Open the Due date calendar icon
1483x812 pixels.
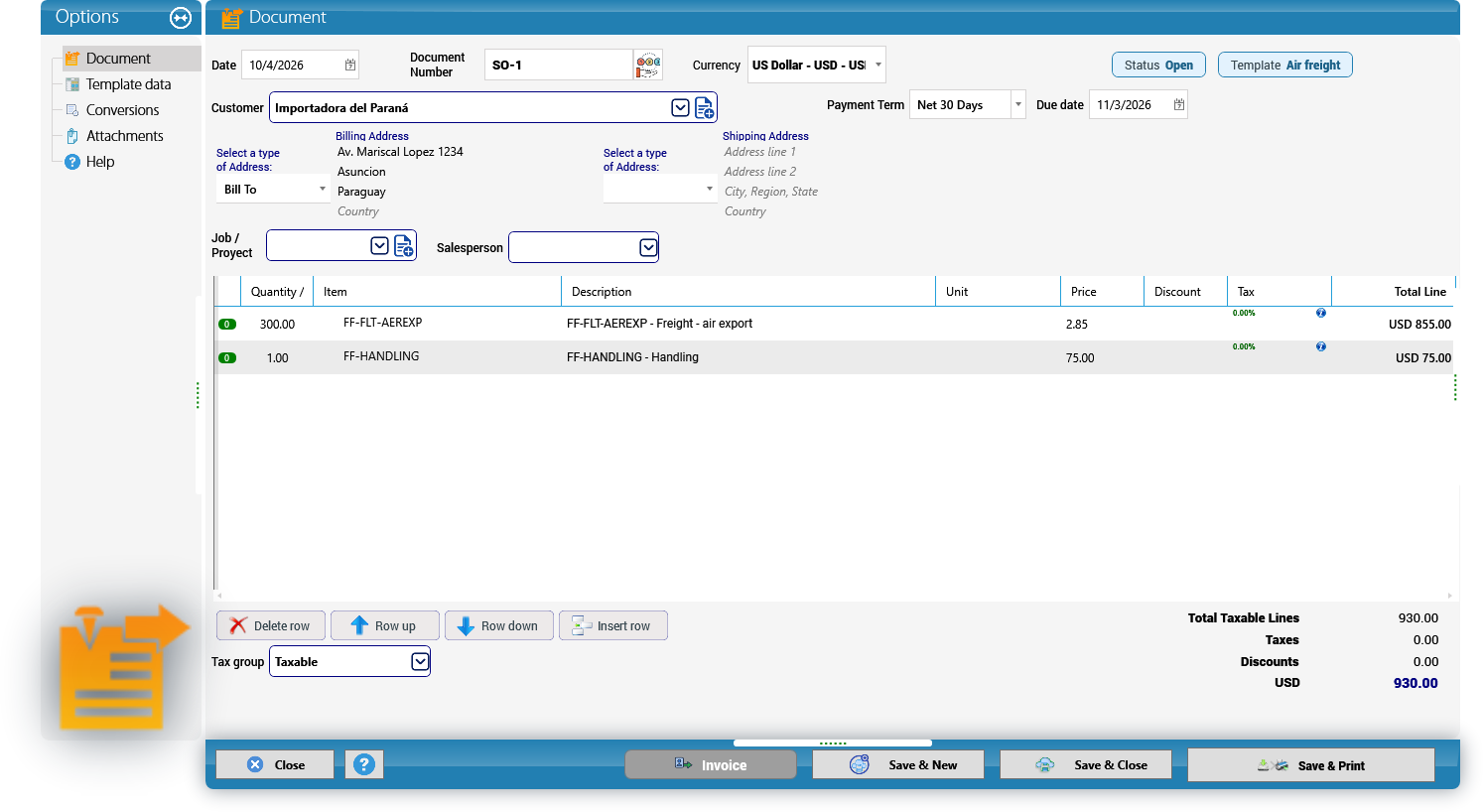(x=1179, y=104)
